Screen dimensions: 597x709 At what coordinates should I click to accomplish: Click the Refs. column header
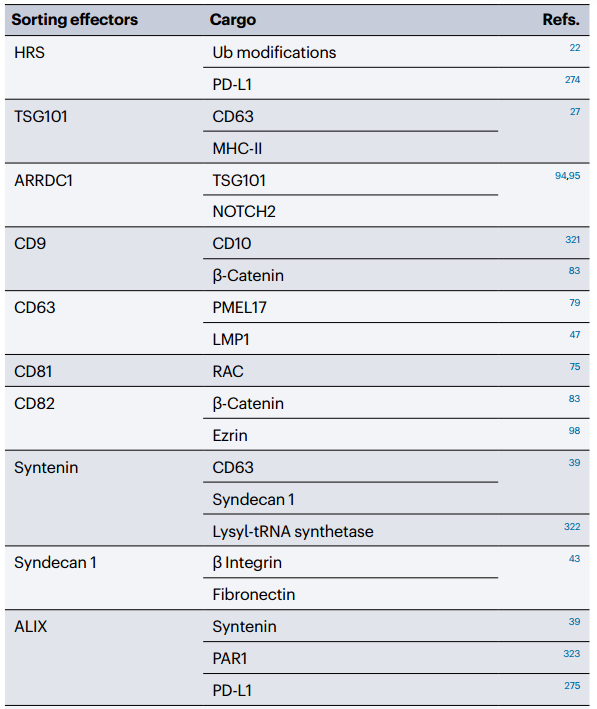point(561,20)
